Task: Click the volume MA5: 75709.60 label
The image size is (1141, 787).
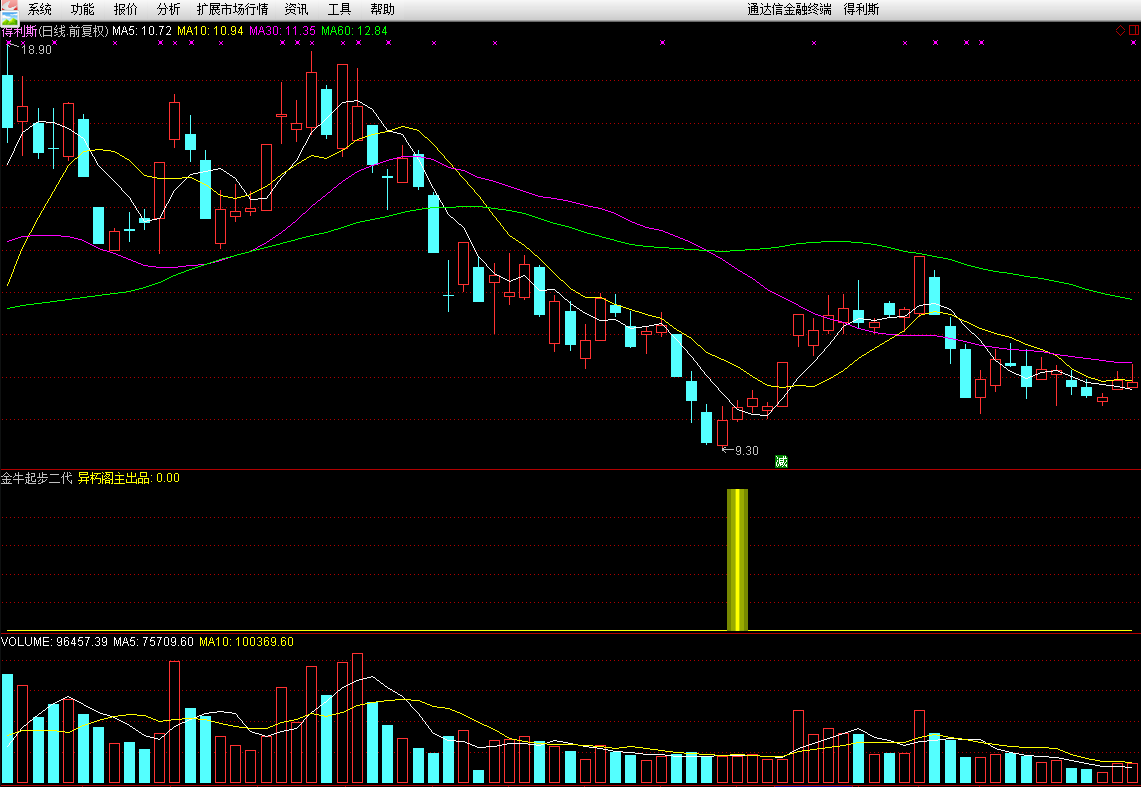Action: (154, 642)
